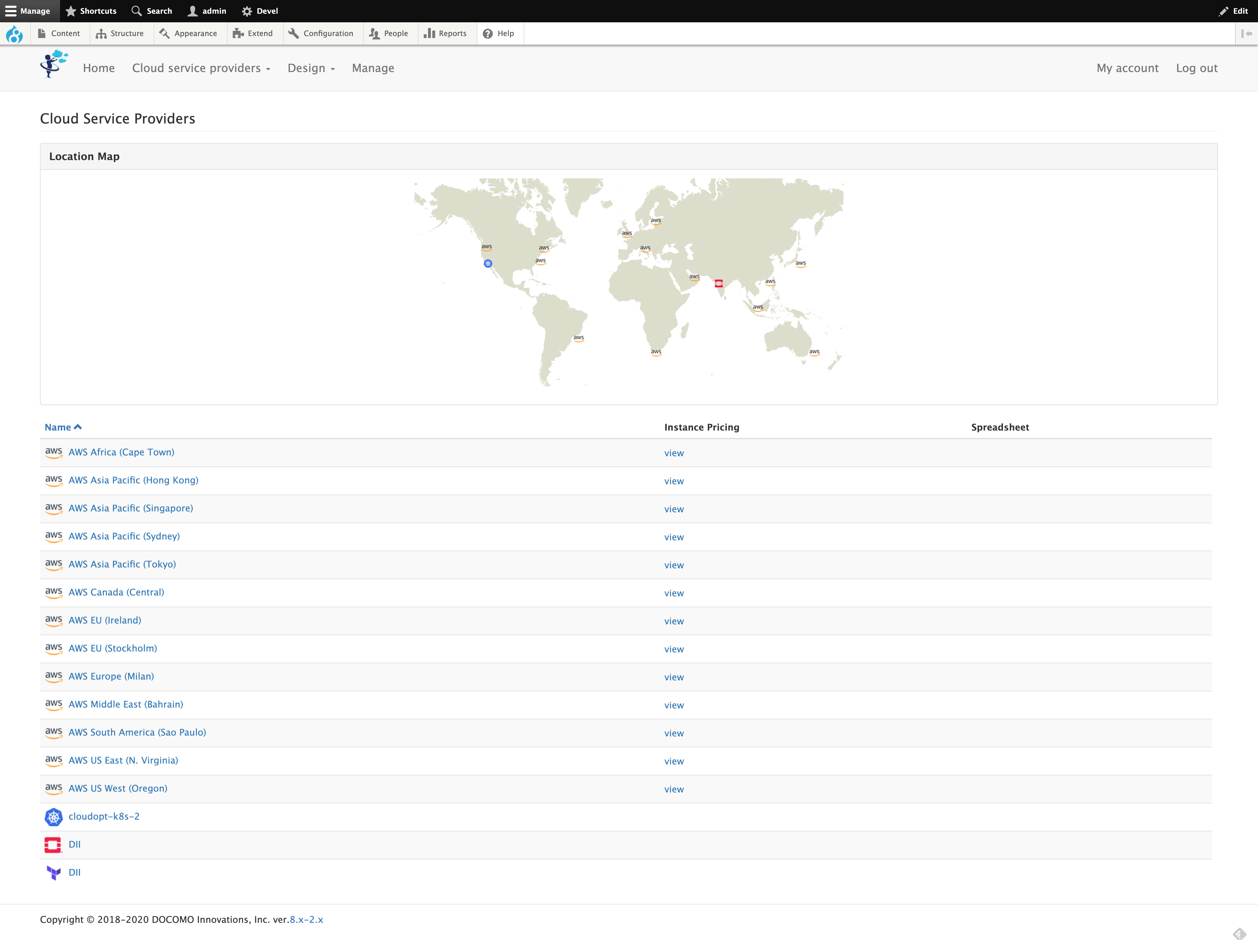View instance pricing for AWS Asia Pacific (Tokyo)
Screen dimensions: 1258x952
point(674,565)
